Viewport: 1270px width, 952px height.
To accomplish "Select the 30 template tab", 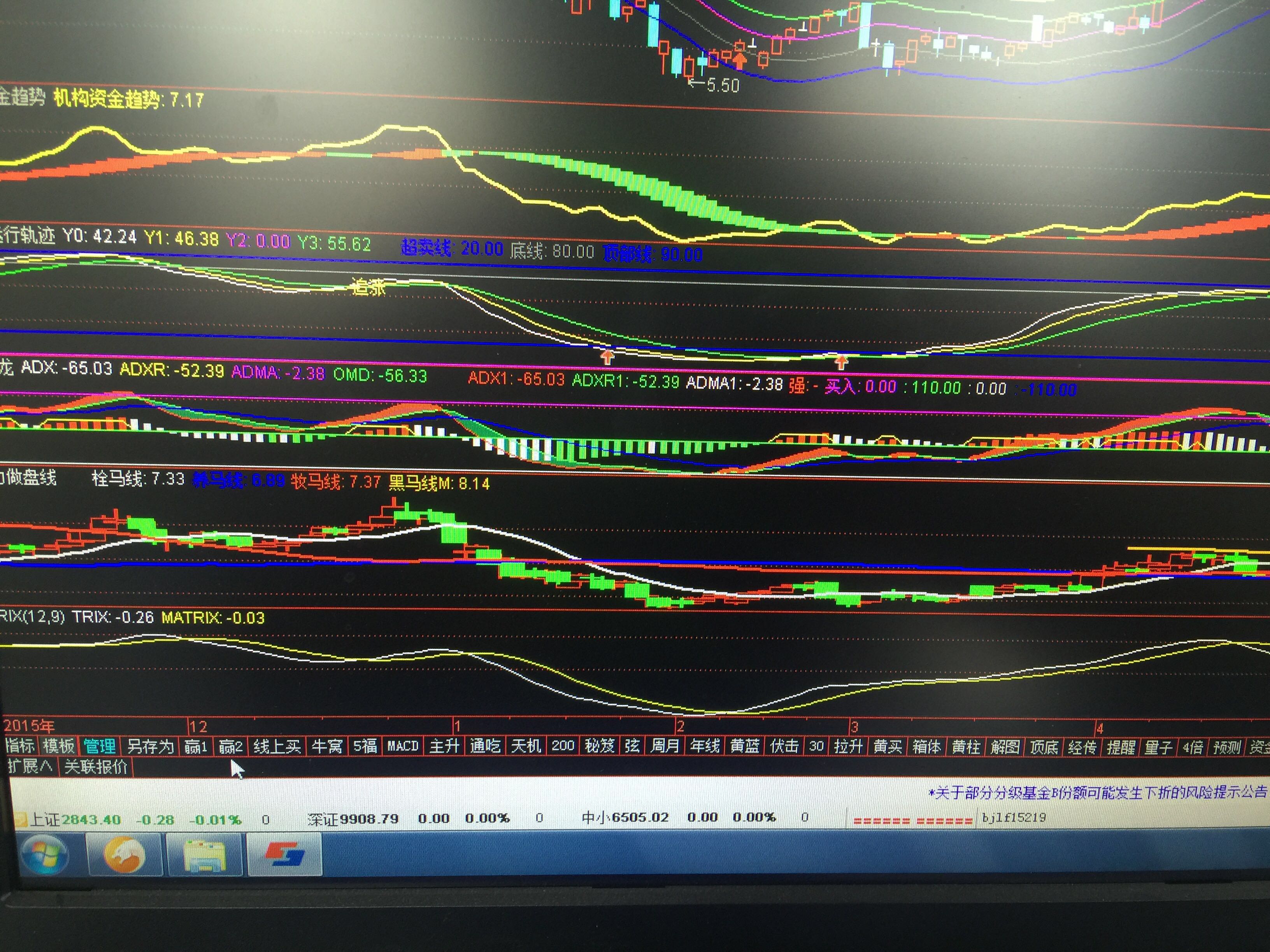I will point(816,746).
